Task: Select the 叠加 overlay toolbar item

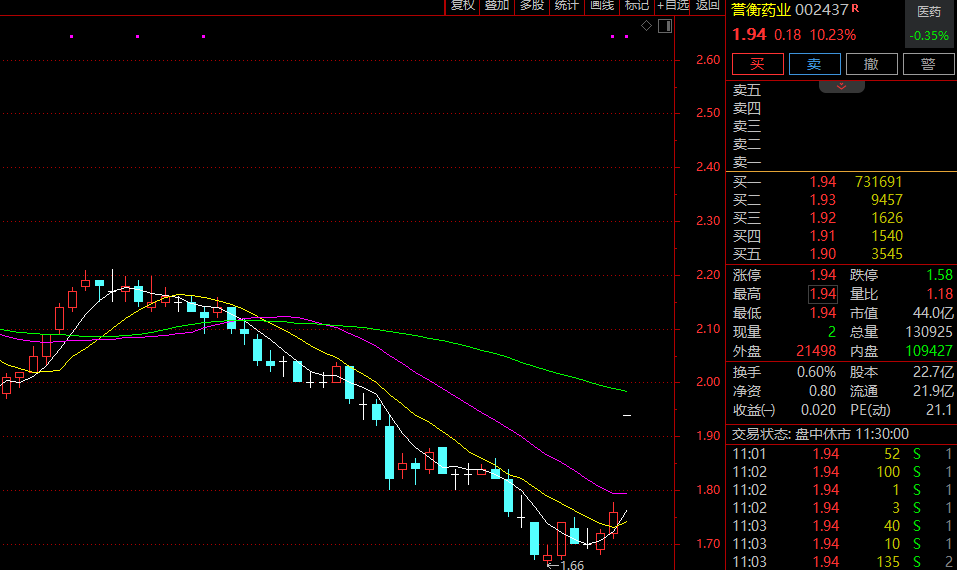Action: point(496,6)
